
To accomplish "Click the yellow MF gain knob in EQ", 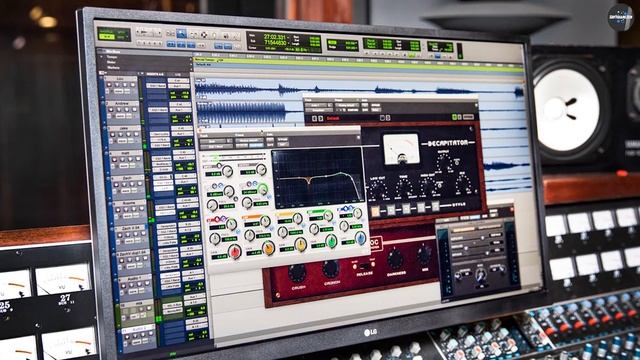I will pyautogui.click(x=300, y=244).
